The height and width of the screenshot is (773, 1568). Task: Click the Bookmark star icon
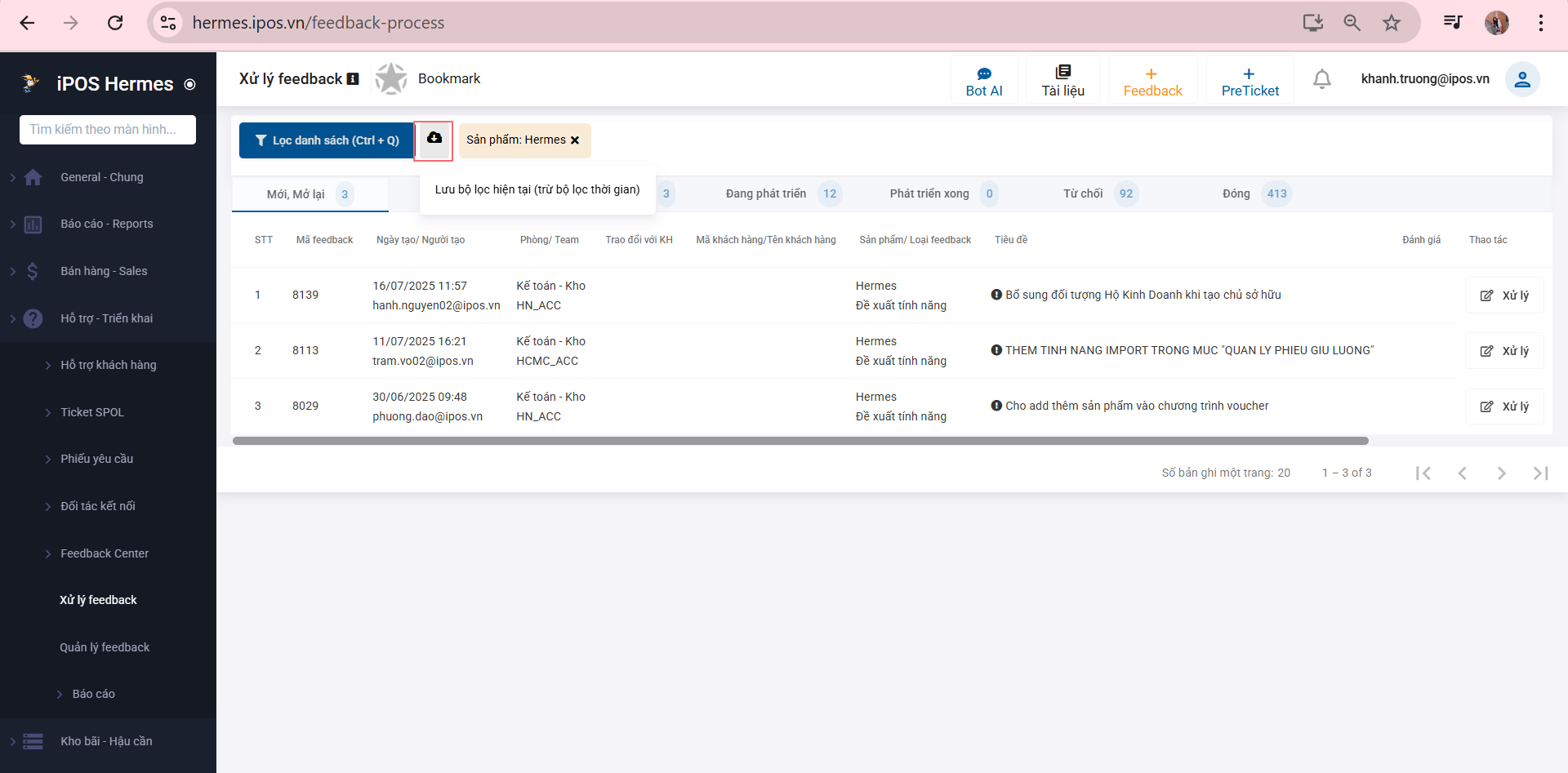click(x=391, y=78)
